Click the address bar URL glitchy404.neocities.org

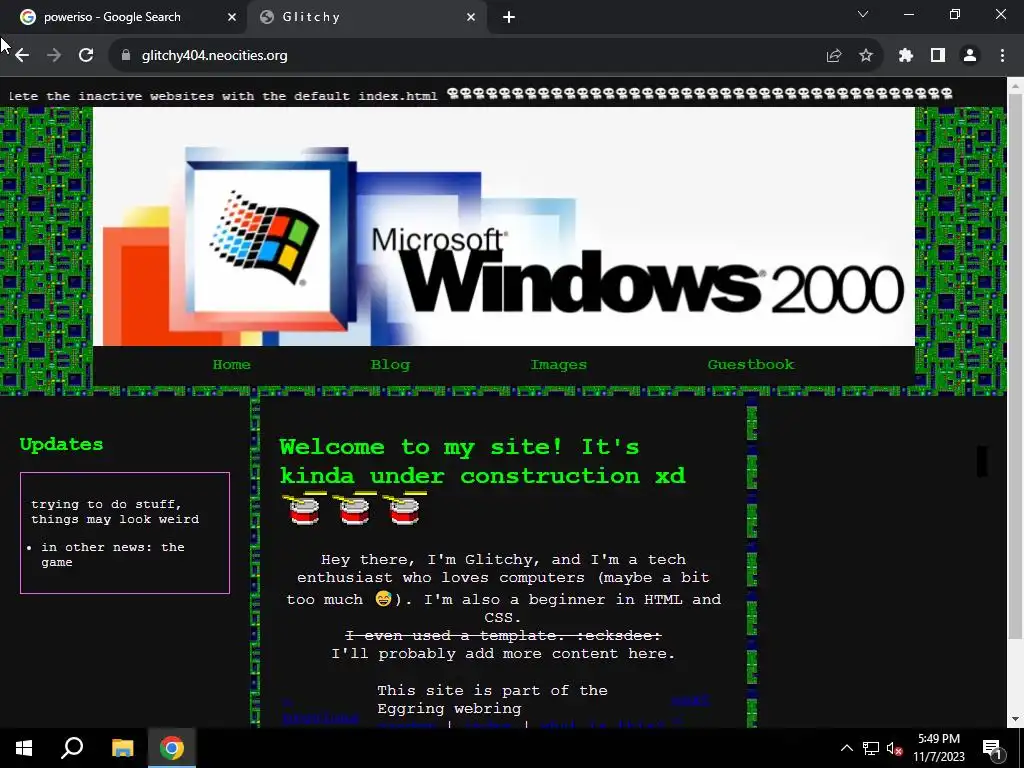point(214,56)
